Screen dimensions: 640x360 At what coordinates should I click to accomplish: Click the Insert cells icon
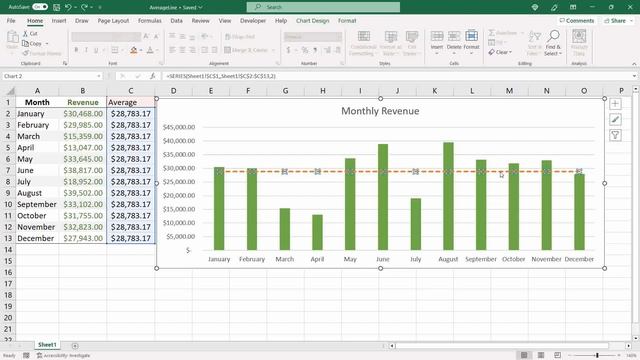tap(437, 36)
